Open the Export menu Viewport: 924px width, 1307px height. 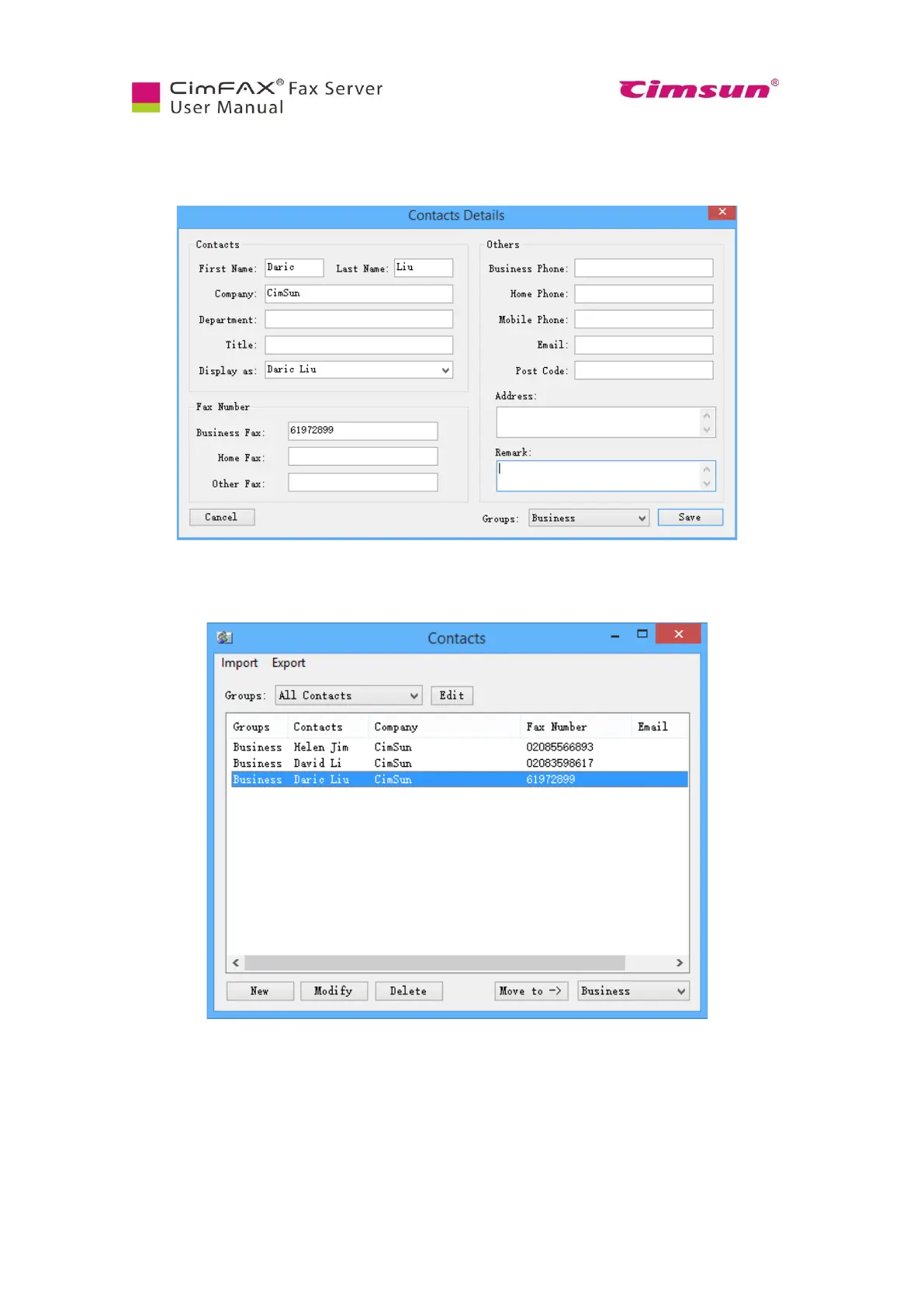[289, 663]
